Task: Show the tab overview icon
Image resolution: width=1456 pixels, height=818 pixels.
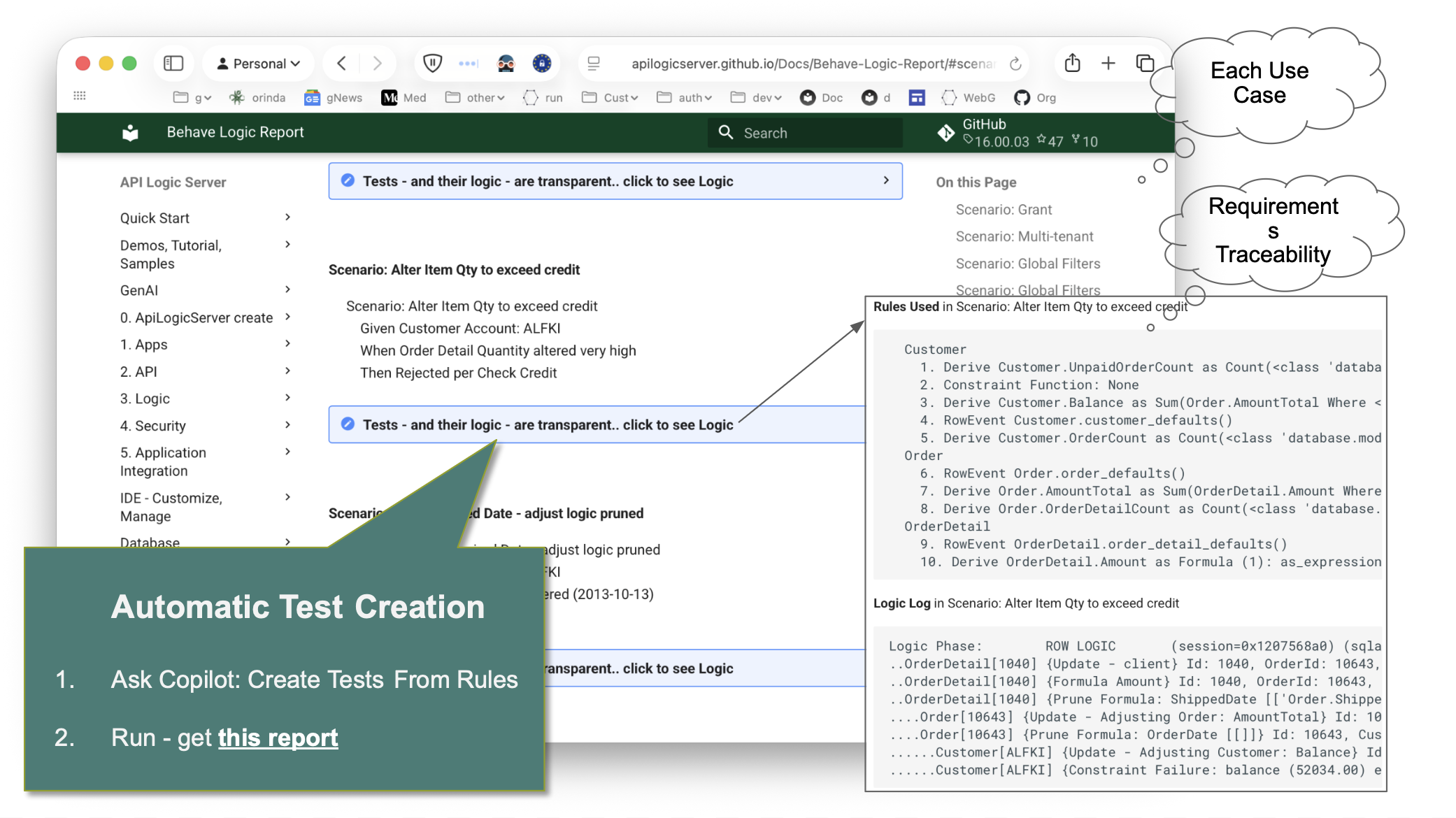Action: click(x=1145, y=64)
